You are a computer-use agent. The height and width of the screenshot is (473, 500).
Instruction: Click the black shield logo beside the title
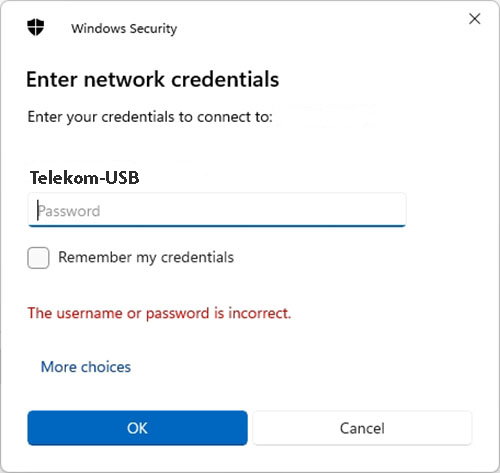pyautogui.click(x=35, y=27)
